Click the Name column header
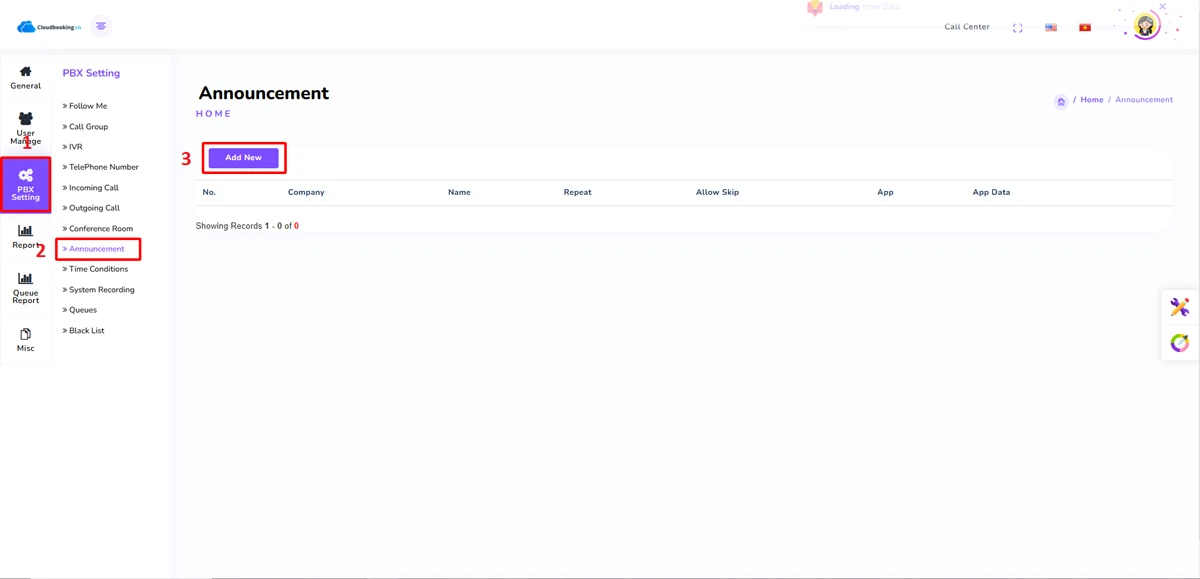The height and width of the screenshot is (579, 1200). tap(459, 192)
